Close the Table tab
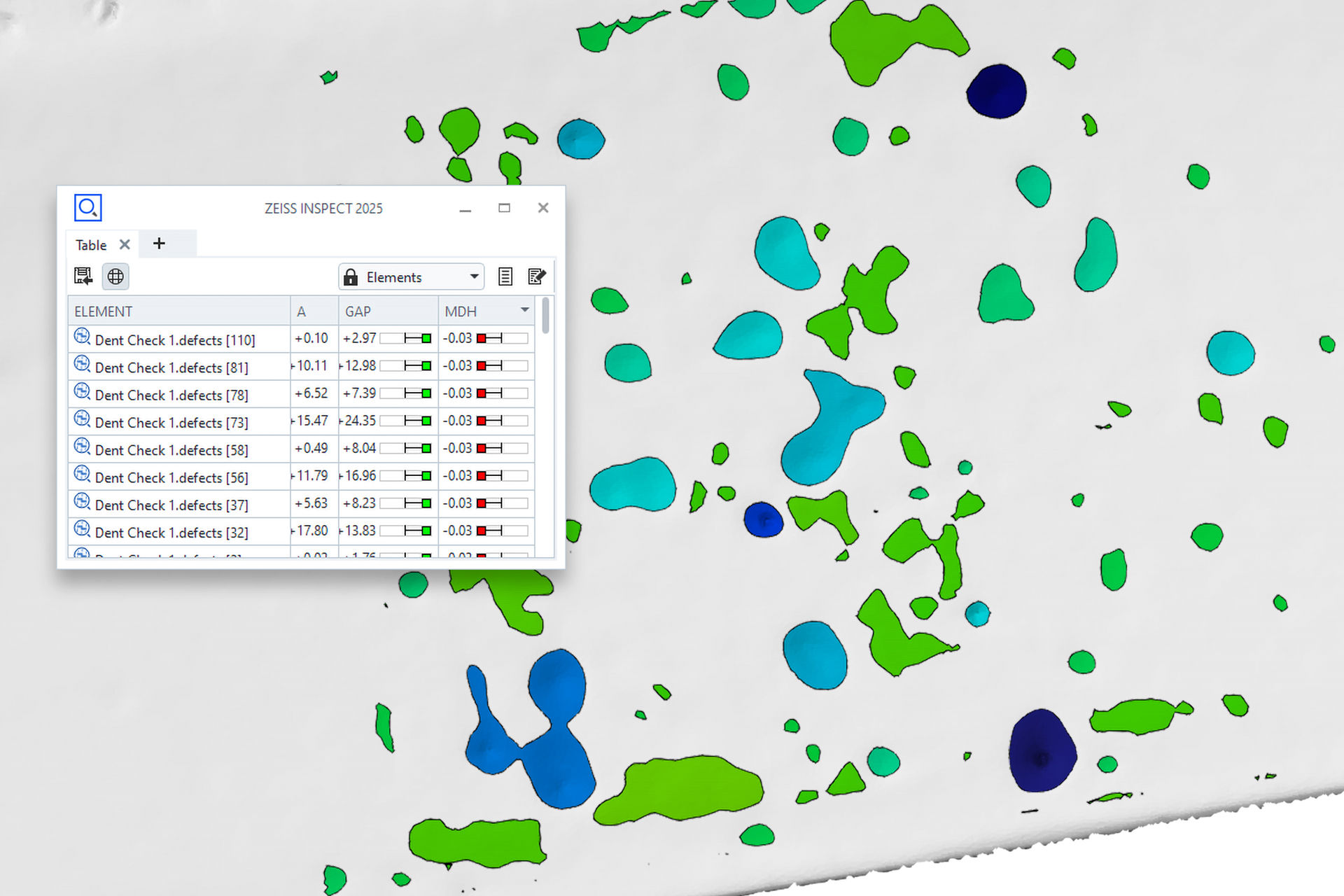This screenshot has width=1344, height=896. point(125,244)
